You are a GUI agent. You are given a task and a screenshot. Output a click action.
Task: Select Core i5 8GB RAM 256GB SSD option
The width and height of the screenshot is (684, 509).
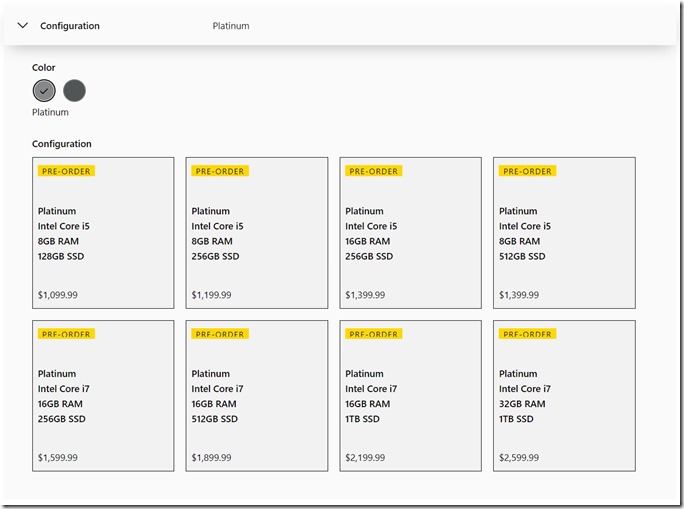(x=257, y=233)
